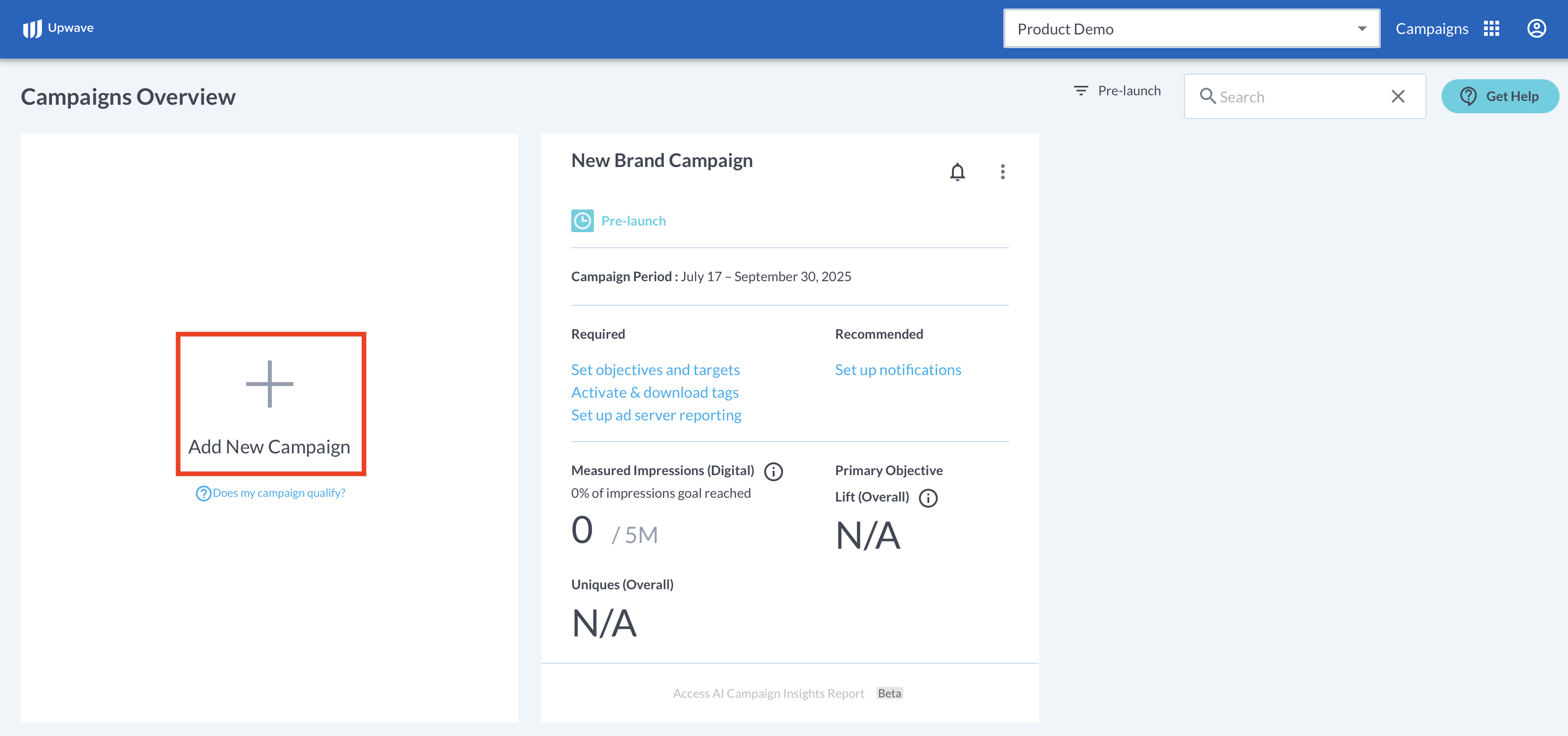Open the Pre-launch filter
The width and height of the screenshot is (1568, 736).
[x=1117, y=91]
